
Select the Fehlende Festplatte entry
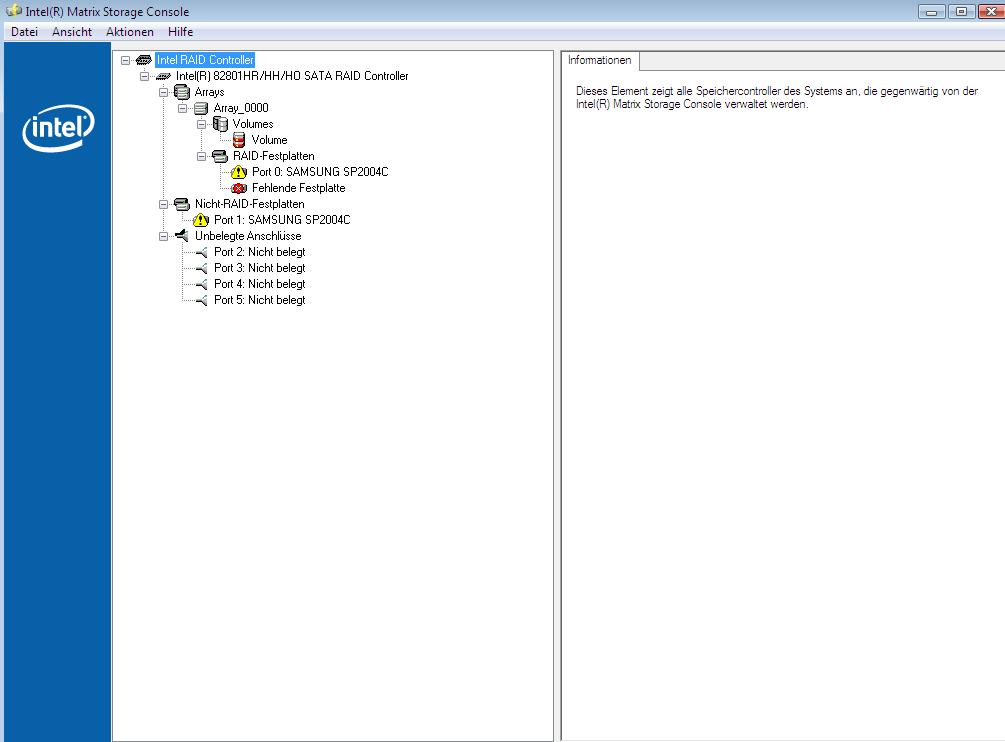[299, 188]
